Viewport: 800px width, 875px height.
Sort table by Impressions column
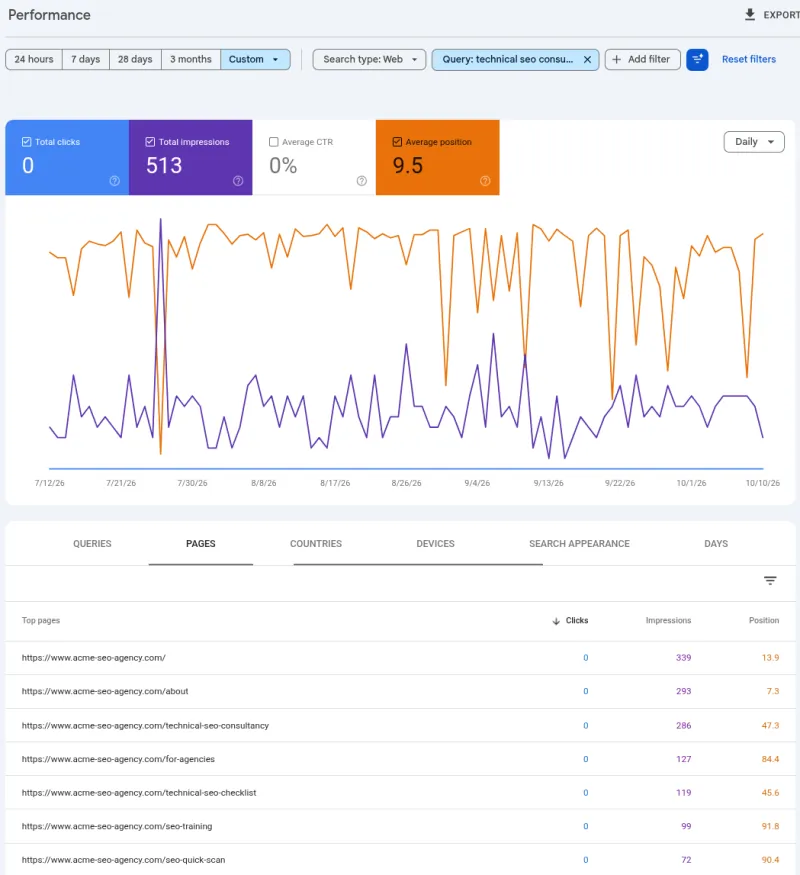(x=668, y=621)
